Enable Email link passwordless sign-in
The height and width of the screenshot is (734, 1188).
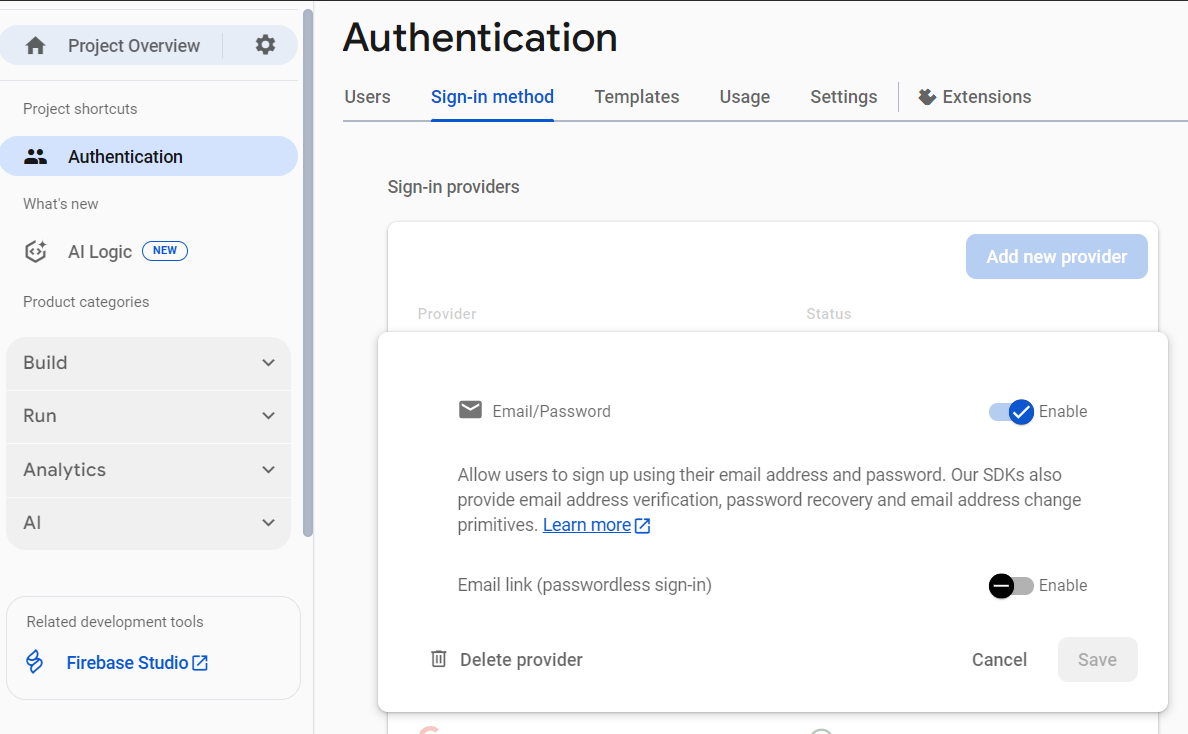(x=1010, y=585)
